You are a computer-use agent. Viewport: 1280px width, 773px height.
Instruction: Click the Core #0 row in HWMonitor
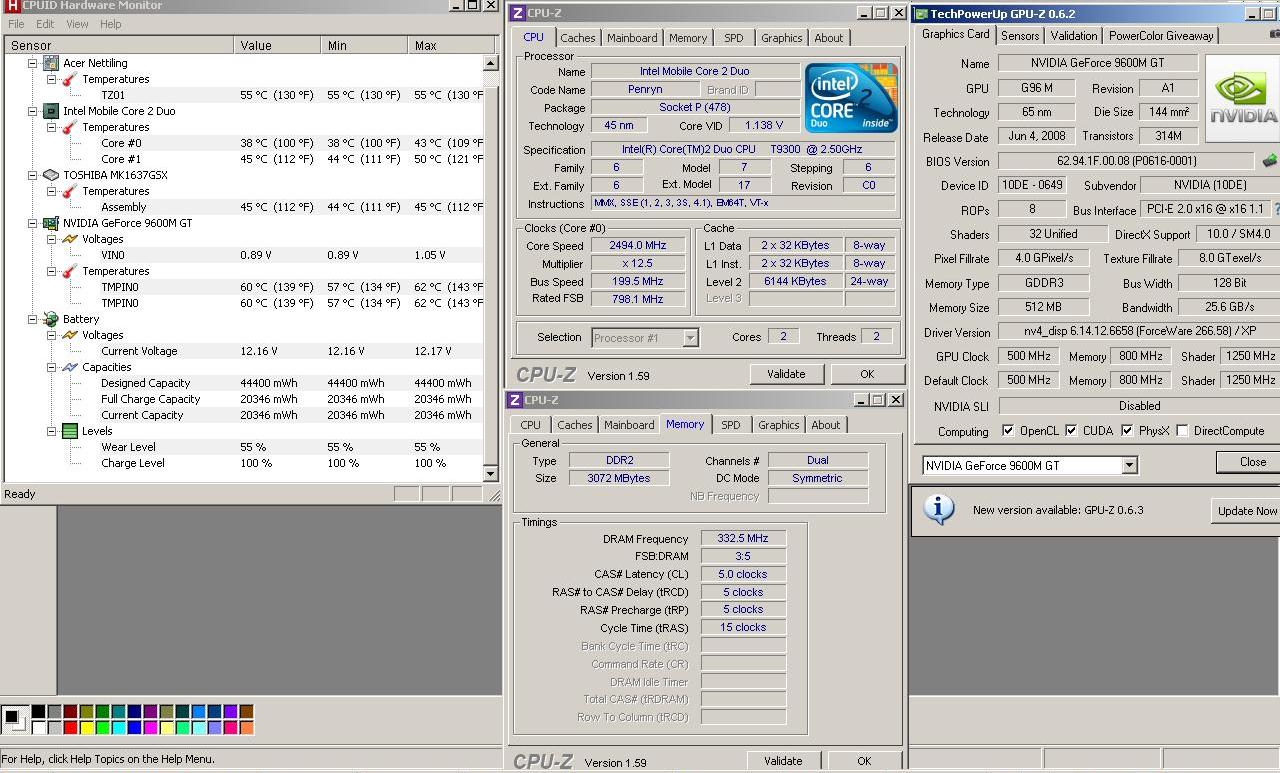(243, 143)
